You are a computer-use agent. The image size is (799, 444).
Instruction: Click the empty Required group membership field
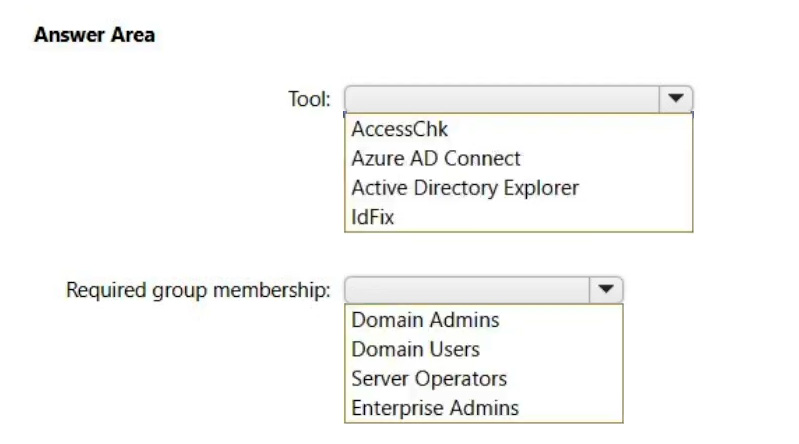467,290
